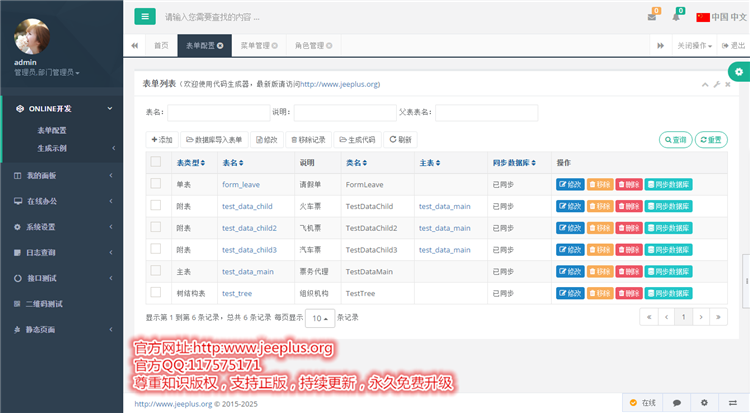750x413 pixels.
Task: Click the floating green settings gear icon
Action: [x=738, y=72]
